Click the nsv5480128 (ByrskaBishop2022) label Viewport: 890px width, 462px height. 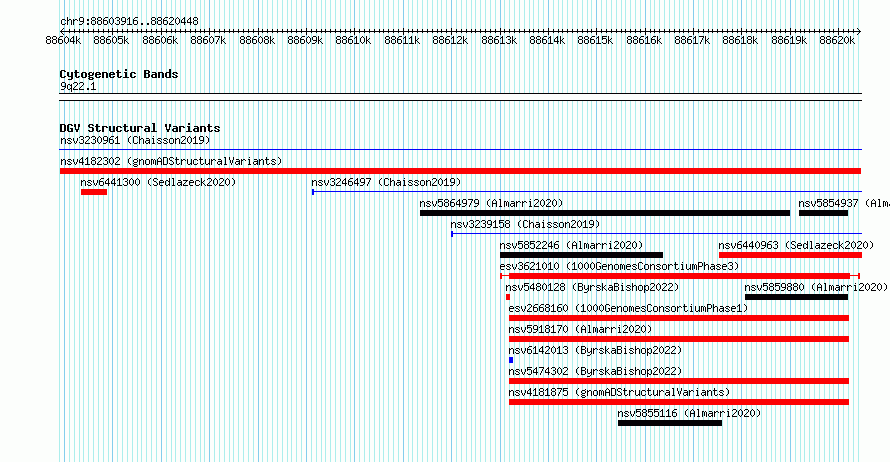click(x=592, y=287)
